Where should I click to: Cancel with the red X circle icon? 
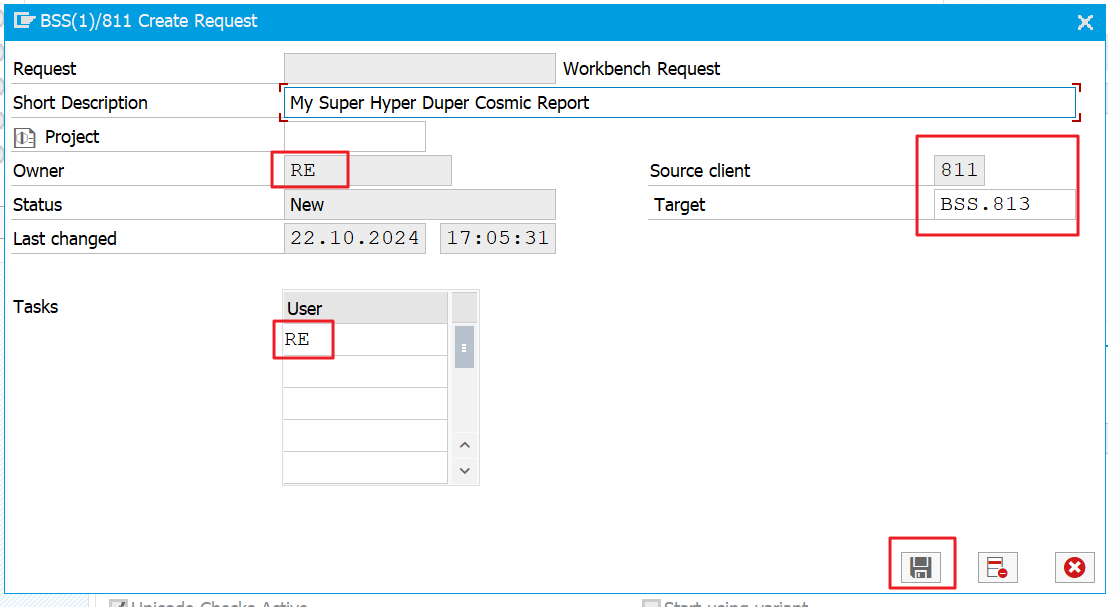(x=1074, y=568)
